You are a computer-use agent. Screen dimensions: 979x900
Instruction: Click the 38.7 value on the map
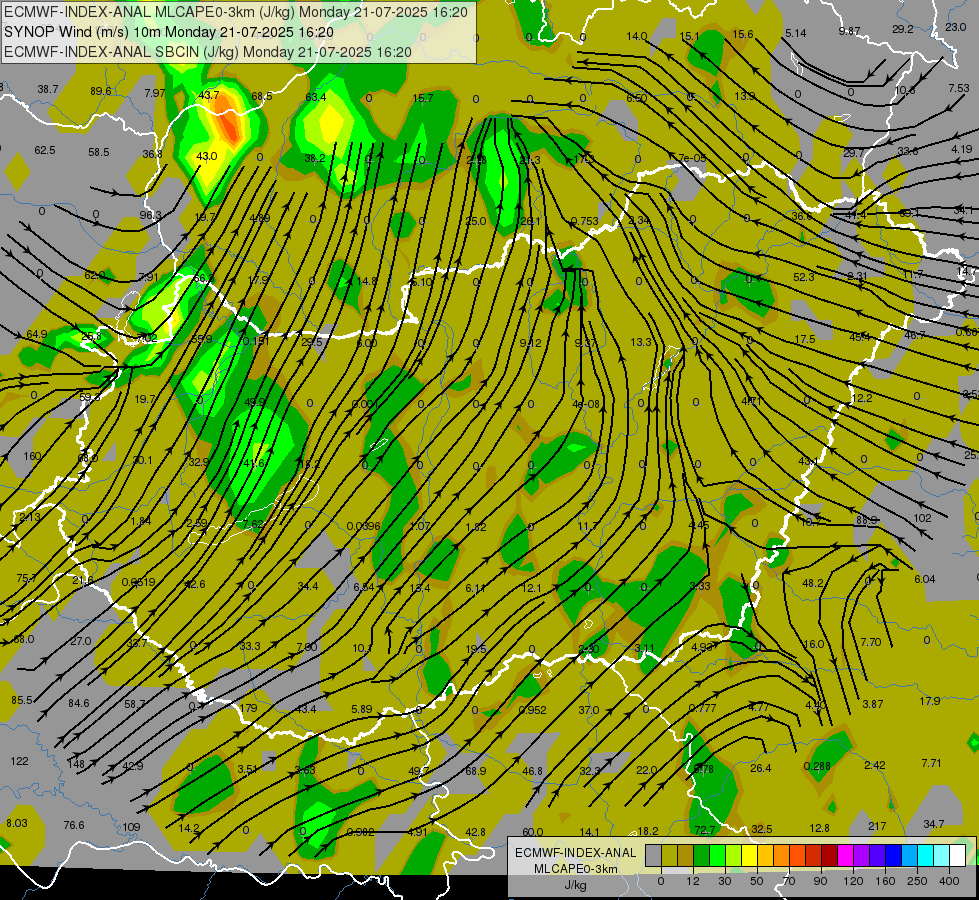(x=47, y=89)
